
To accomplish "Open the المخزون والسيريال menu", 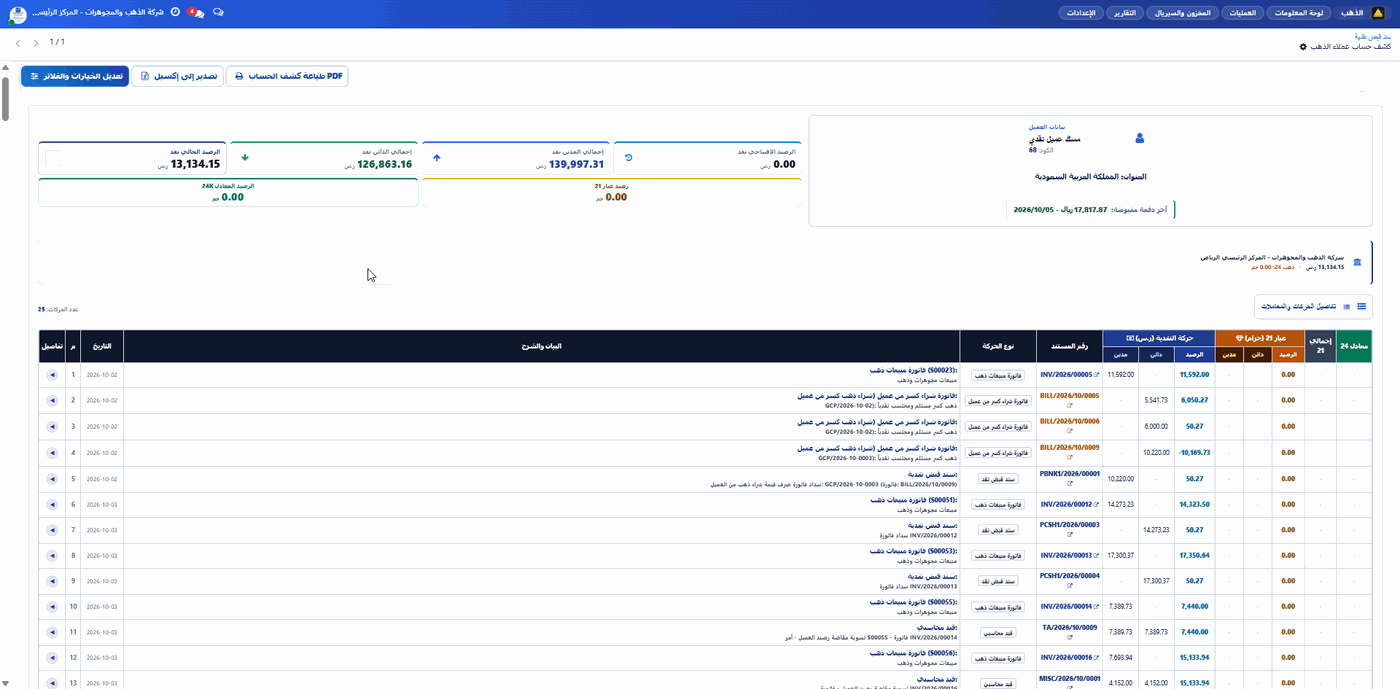I will [x=1181, y=13].
